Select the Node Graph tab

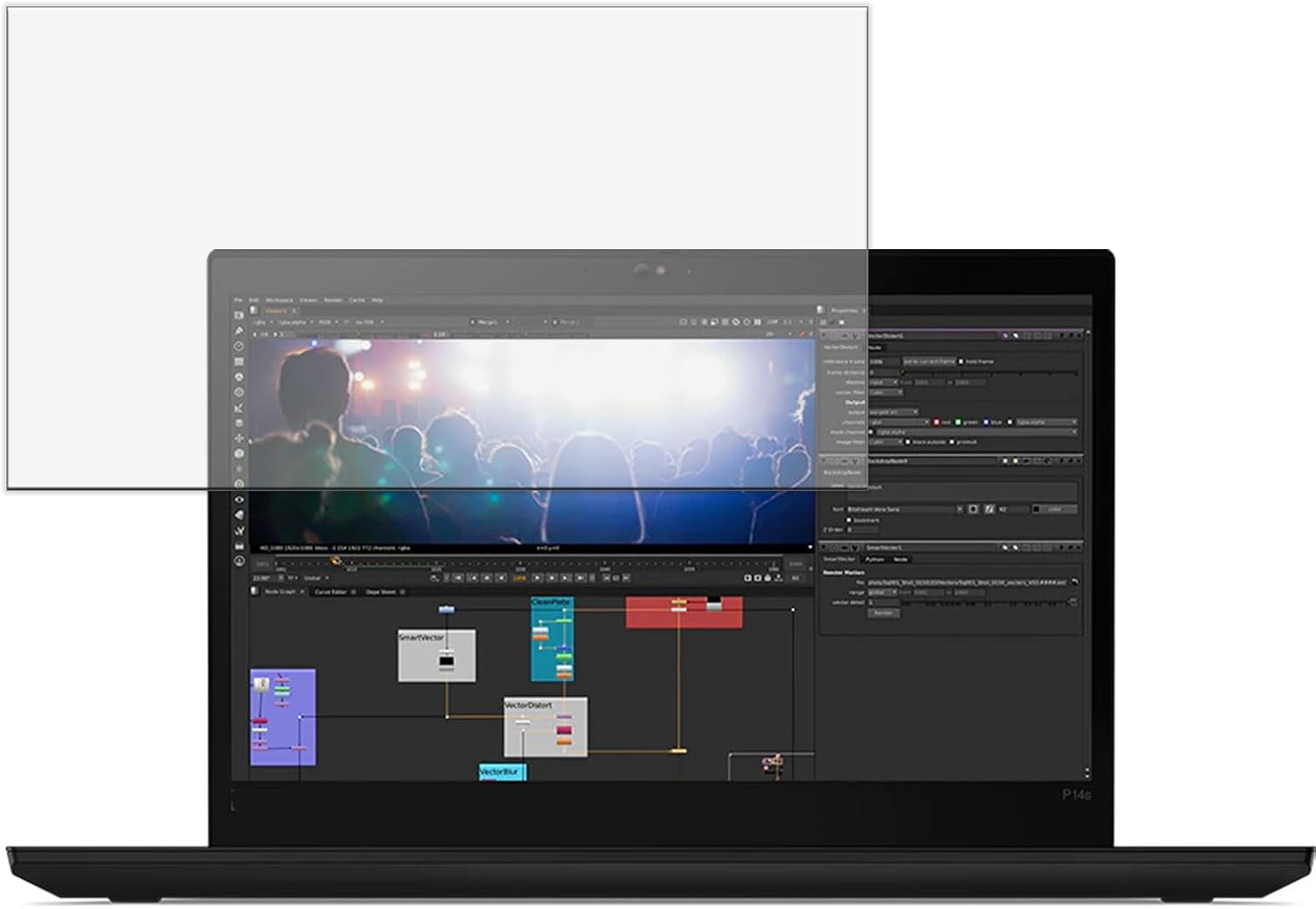(280, 592)
